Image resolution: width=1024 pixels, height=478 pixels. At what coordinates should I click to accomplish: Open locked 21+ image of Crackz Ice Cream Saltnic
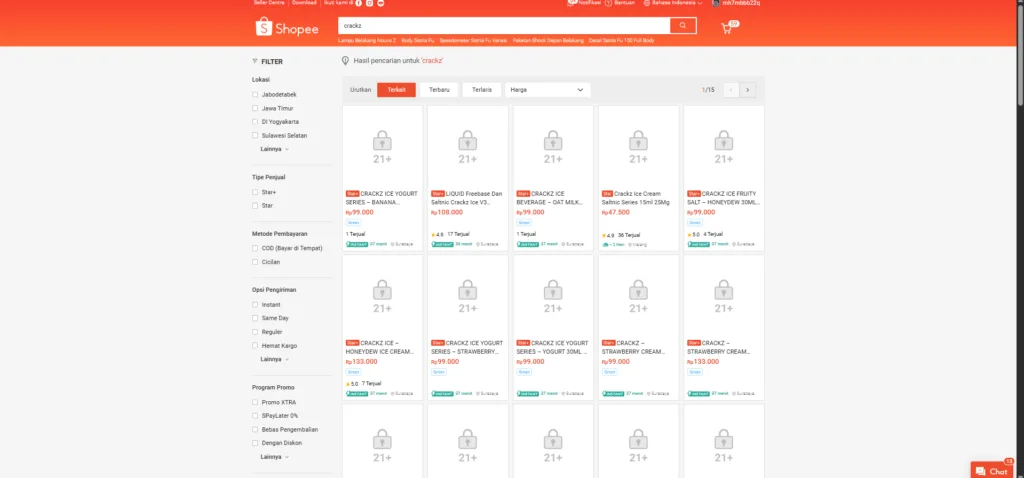click(639, 146)
